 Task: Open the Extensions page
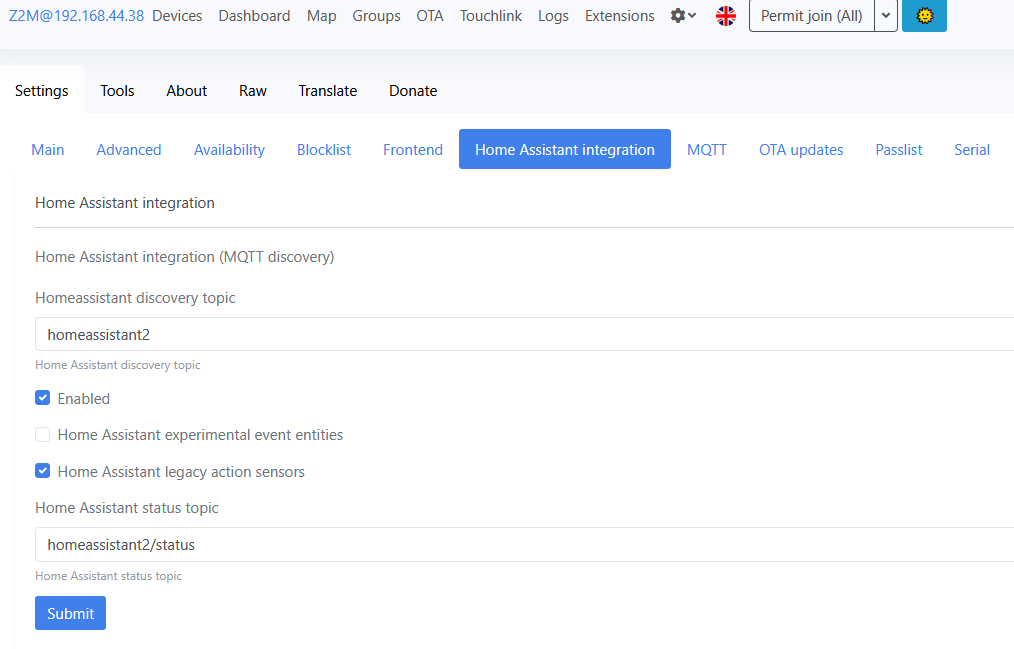click(x=620, y=16)
